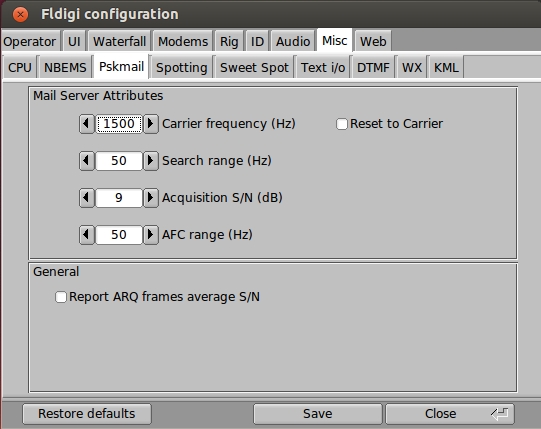Increase Search range with right arrow
The height and width of the screenshot is (429, 541).
coord(151,160)
